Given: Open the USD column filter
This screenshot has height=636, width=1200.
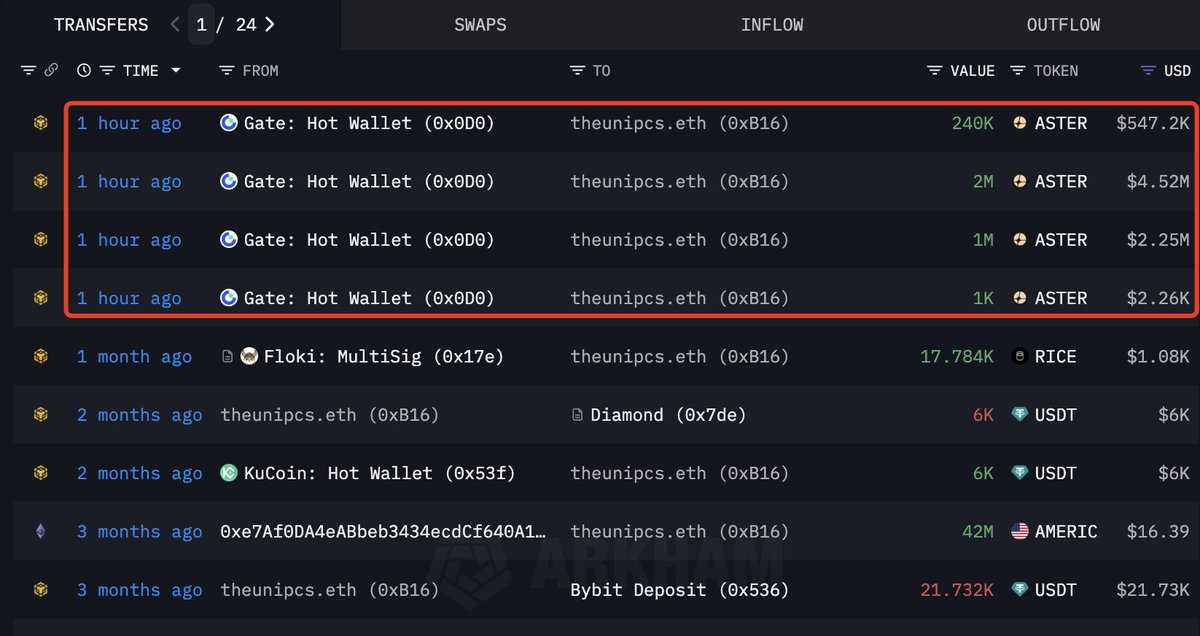Looking at the screenshot, I should pos(1148,71).
